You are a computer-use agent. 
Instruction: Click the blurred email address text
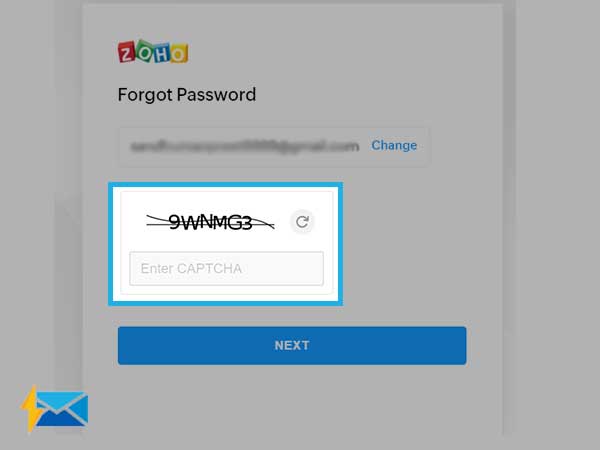pos(245,147)
